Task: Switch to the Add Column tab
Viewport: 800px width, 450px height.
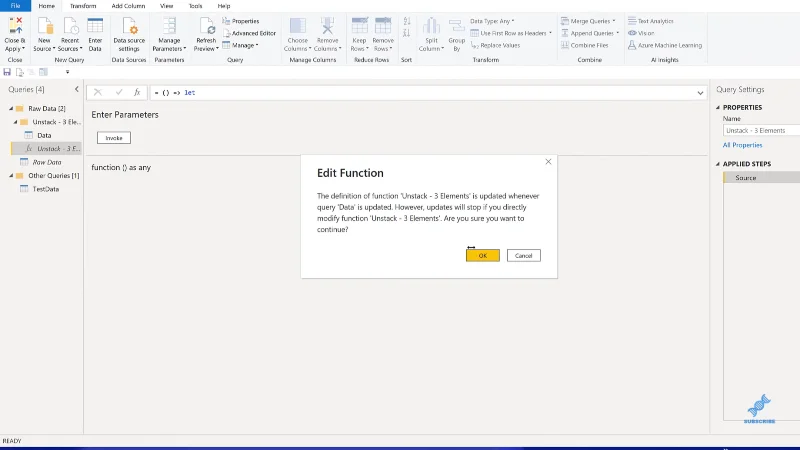Action: click(x=128, y=6)
